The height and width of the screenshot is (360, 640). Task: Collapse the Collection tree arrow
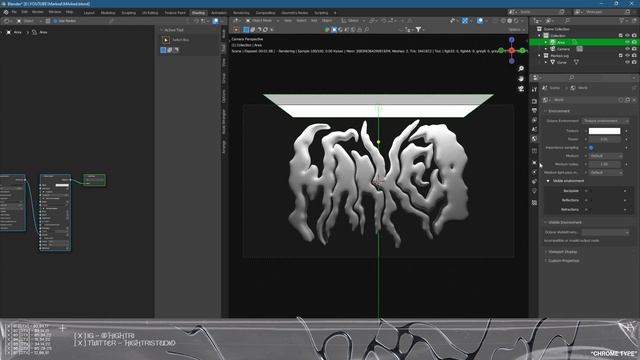tap(539, 36)
